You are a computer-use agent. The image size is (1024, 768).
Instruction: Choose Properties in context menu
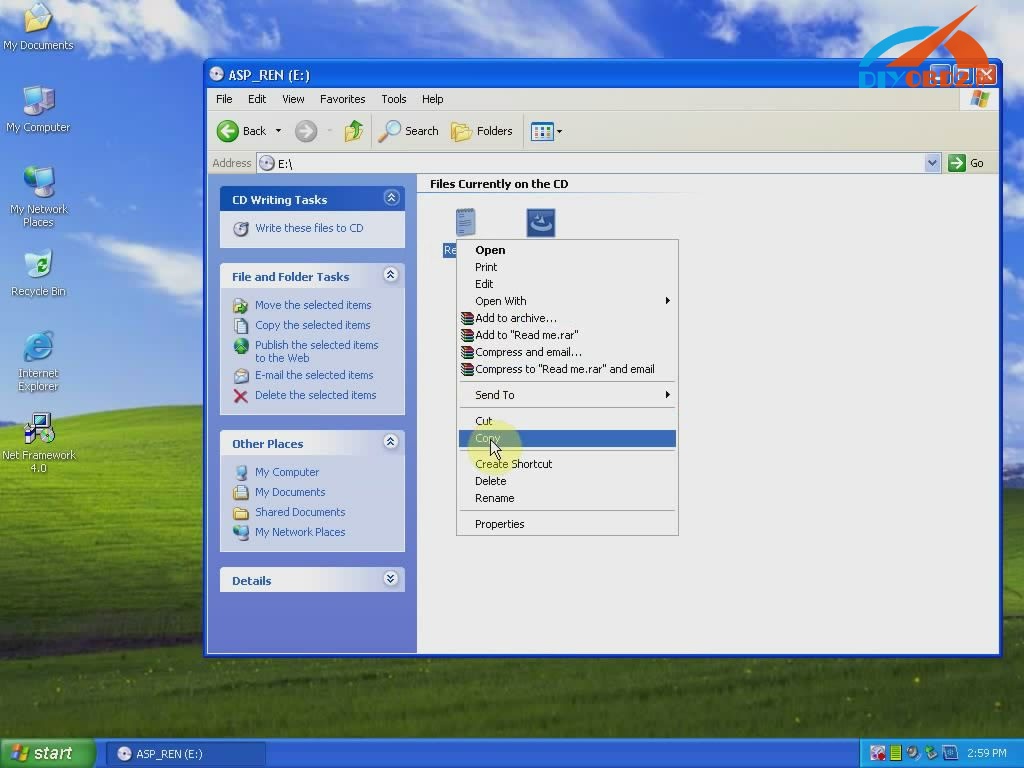(x=567, y=524)
